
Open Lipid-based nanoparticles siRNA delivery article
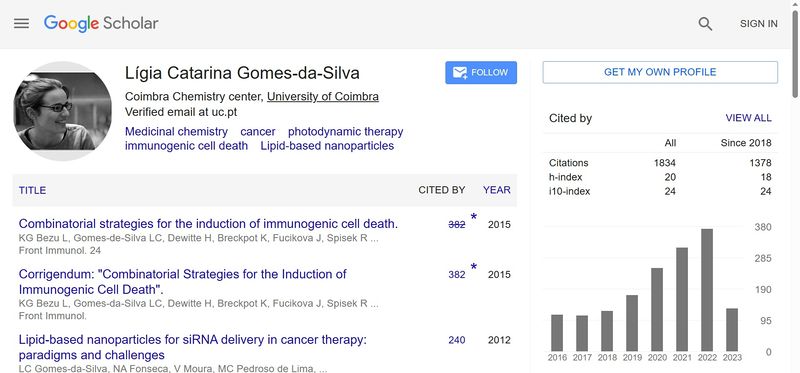pos(193,347)
